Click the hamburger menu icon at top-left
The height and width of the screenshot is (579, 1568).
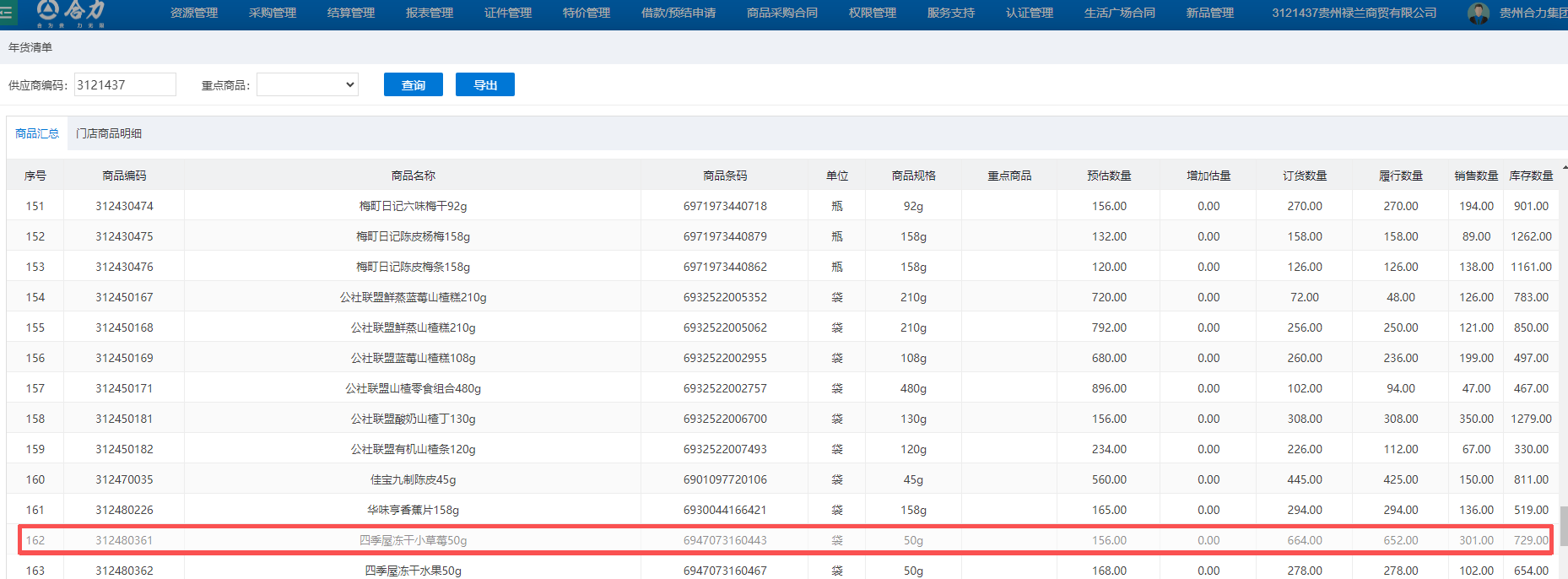pyautogui.click(x=8, y=13)
